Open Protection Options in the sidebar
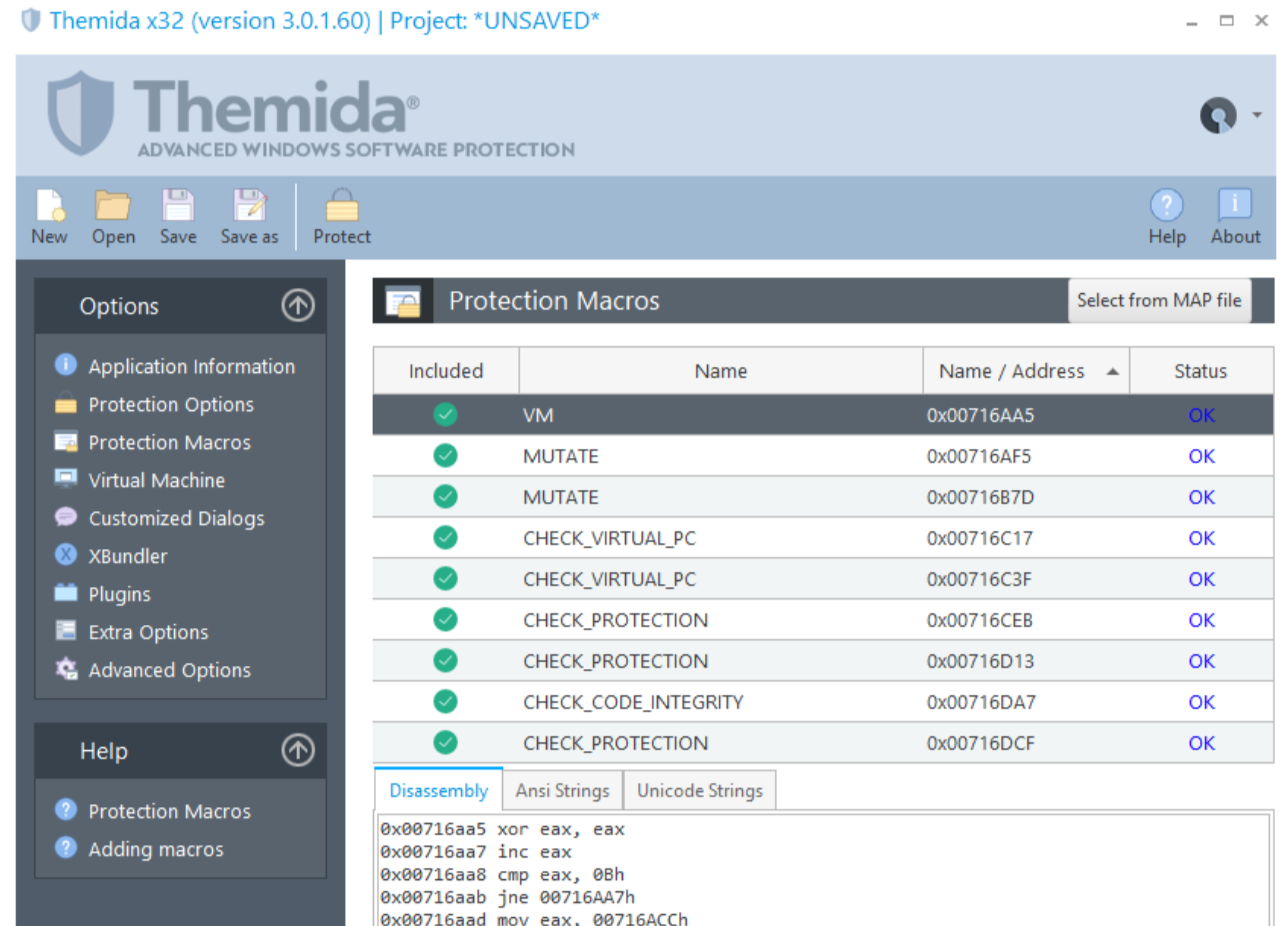 (x=171, y=404)
